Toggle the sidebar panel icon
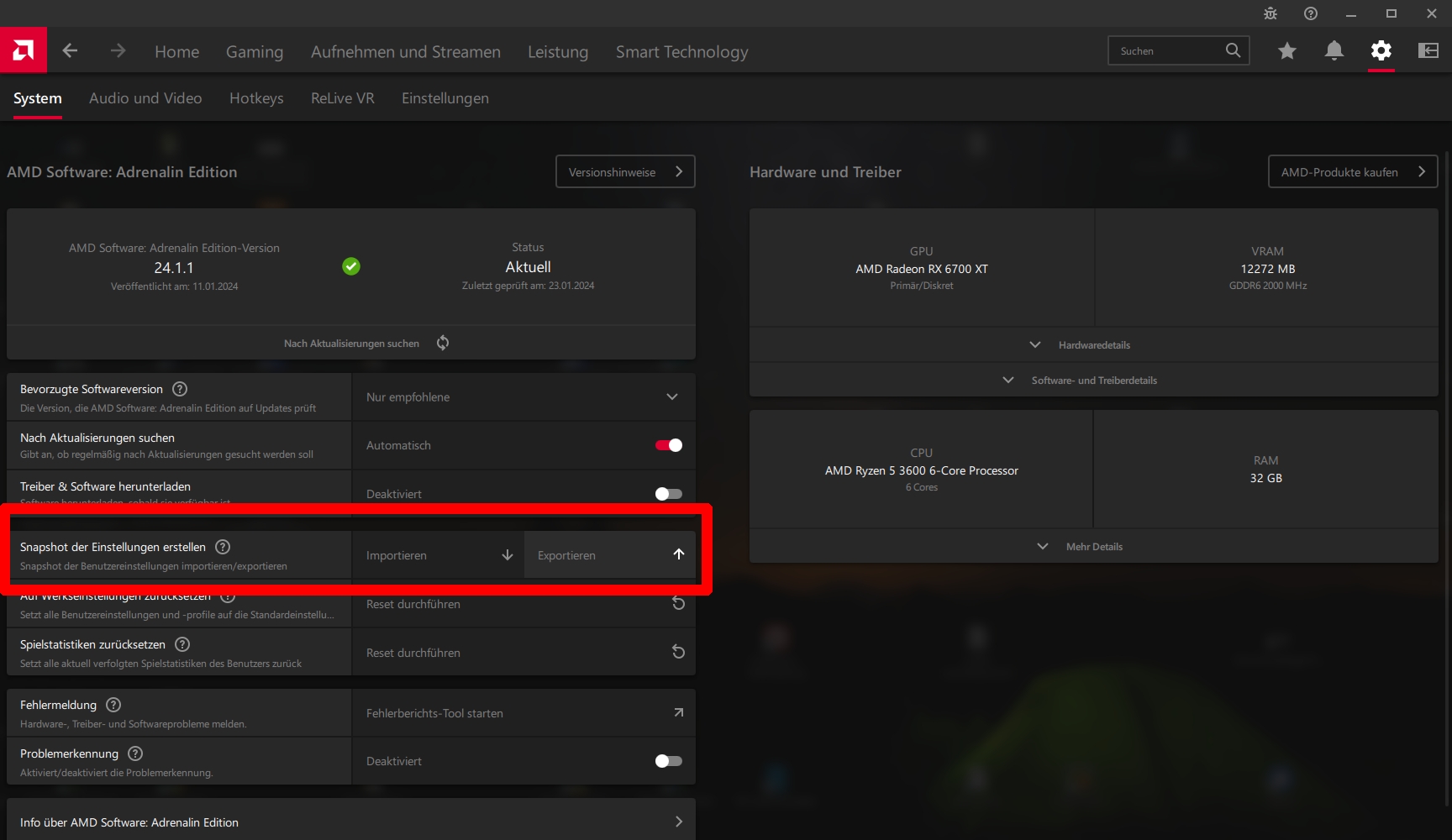 (x=1428, y=50)
